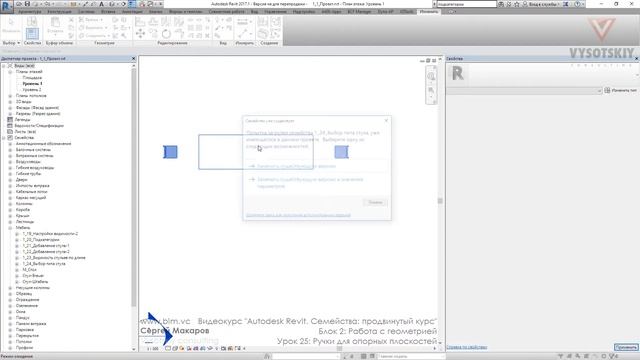Viewport: 640px width, 360px height.
Task: Click the detail level icon in view control bar
Action: [x=168, y=349]
